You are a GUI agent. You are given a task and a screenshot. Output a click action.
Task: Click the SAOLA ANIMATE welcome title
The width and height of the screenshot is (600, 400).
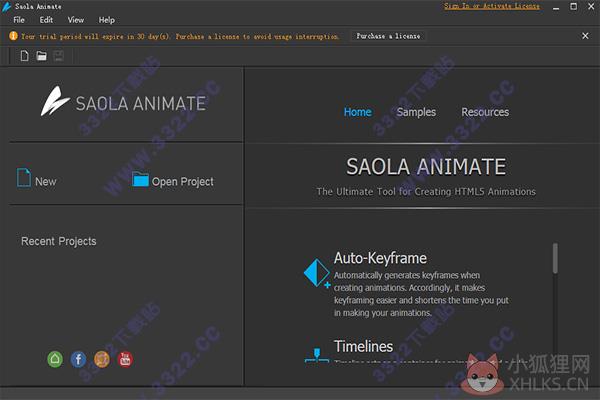(x=426, y=167)
